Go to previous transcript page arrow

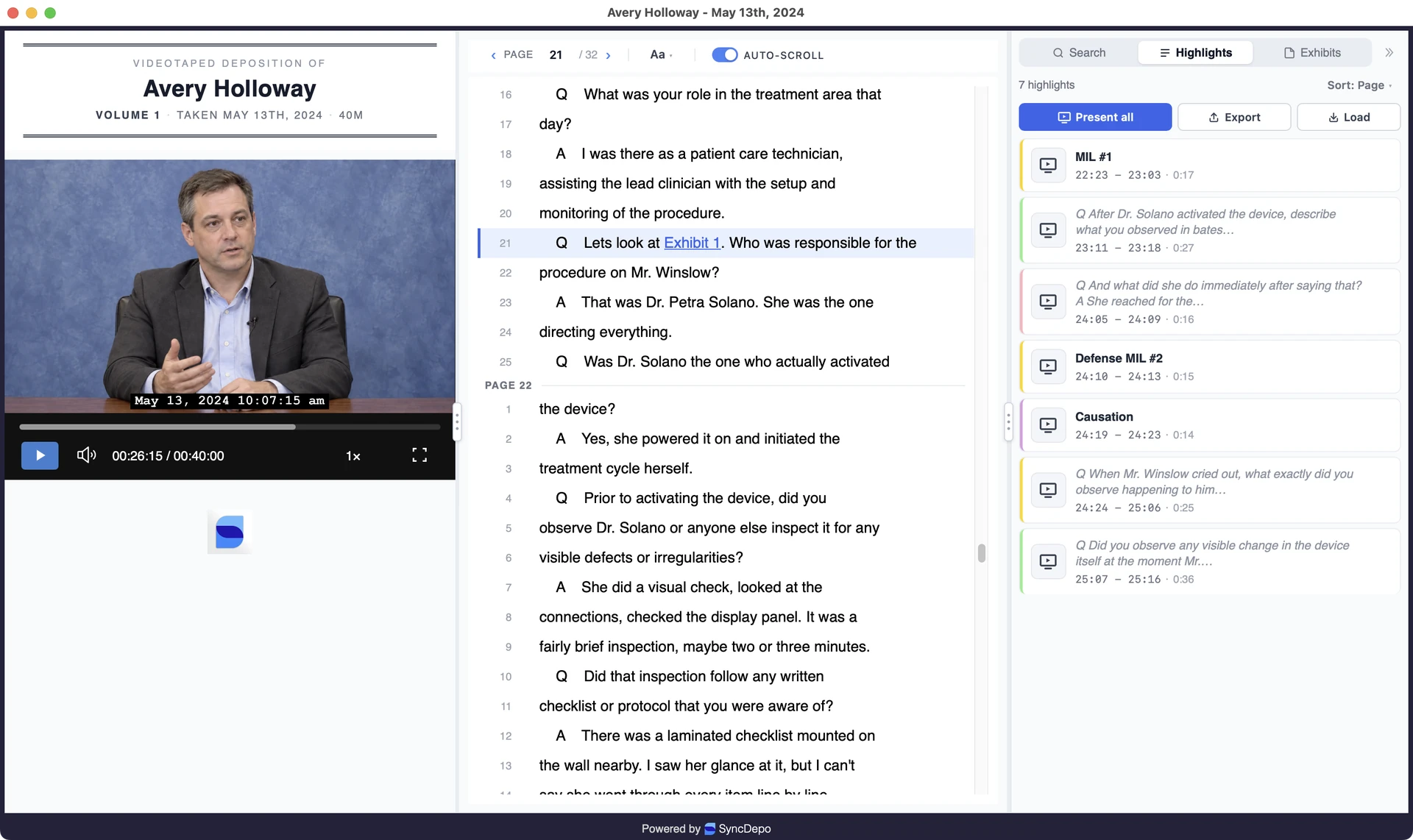click(493, 55)
